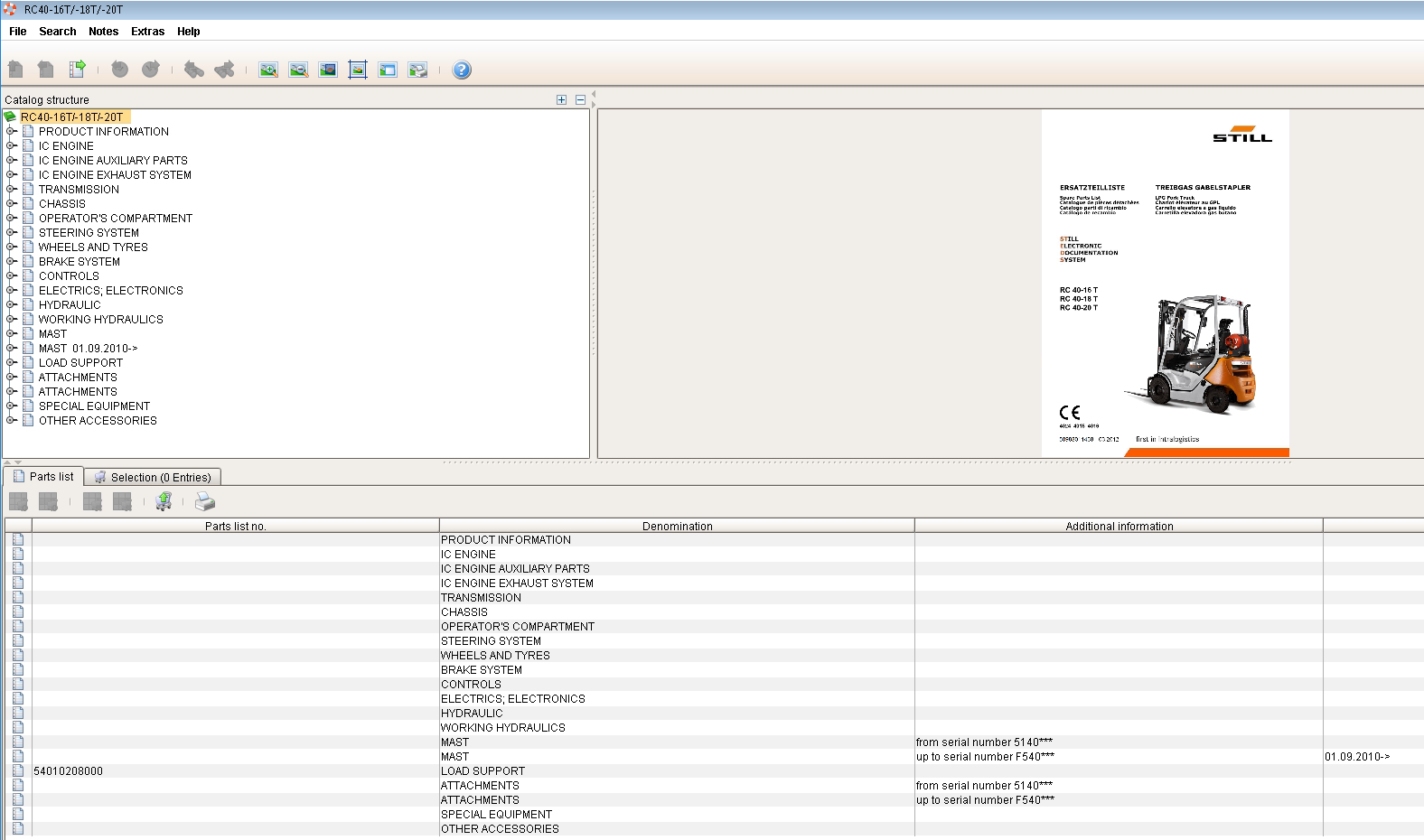Viewport: 1424px width, 840px height.
Task: Click the document icon of the HYDRAULIC table row
Action: point(18,713)
